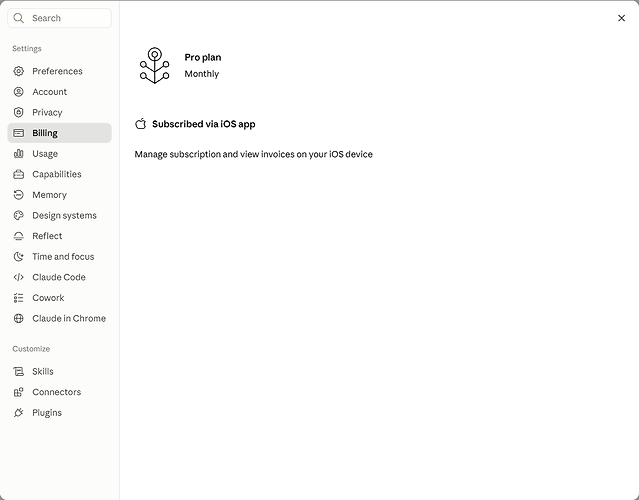Select the Privacy shield icon
This screenshot has height=500, width=639.
coord(18,112)
